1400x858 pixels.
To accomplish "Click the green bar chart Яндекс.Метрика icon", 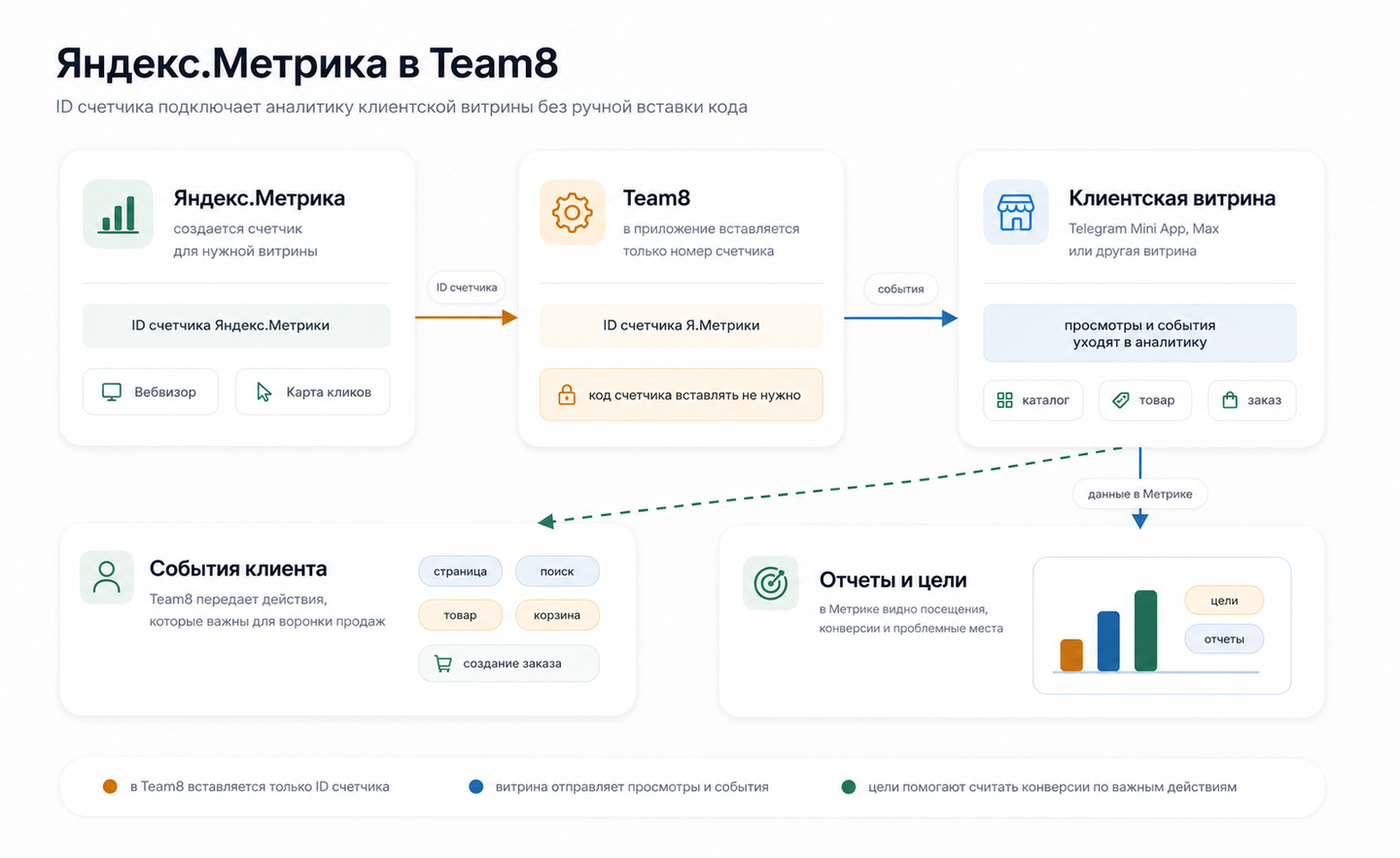I will click(118, 214).
